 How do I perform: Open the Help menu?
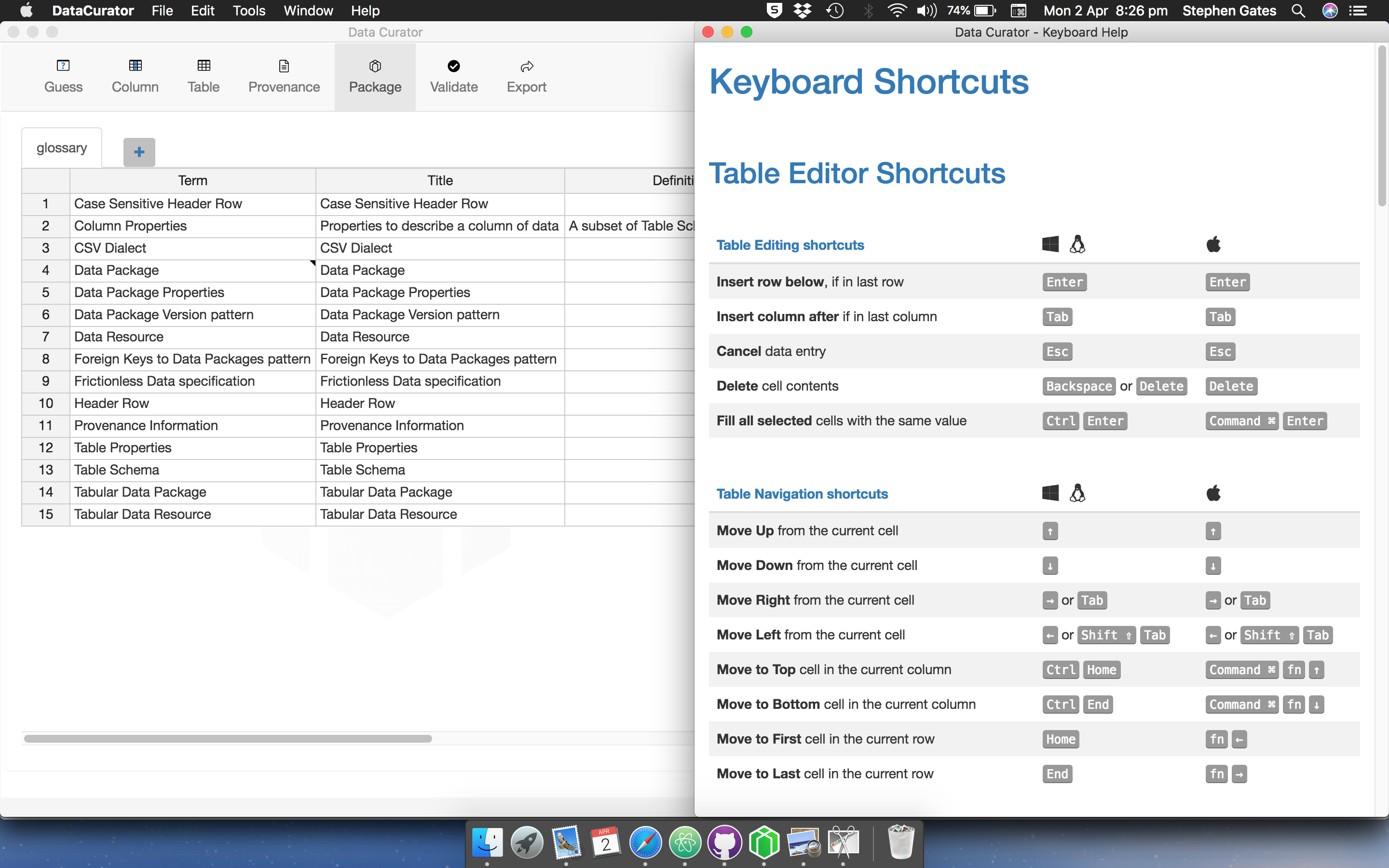click(365, 11)
